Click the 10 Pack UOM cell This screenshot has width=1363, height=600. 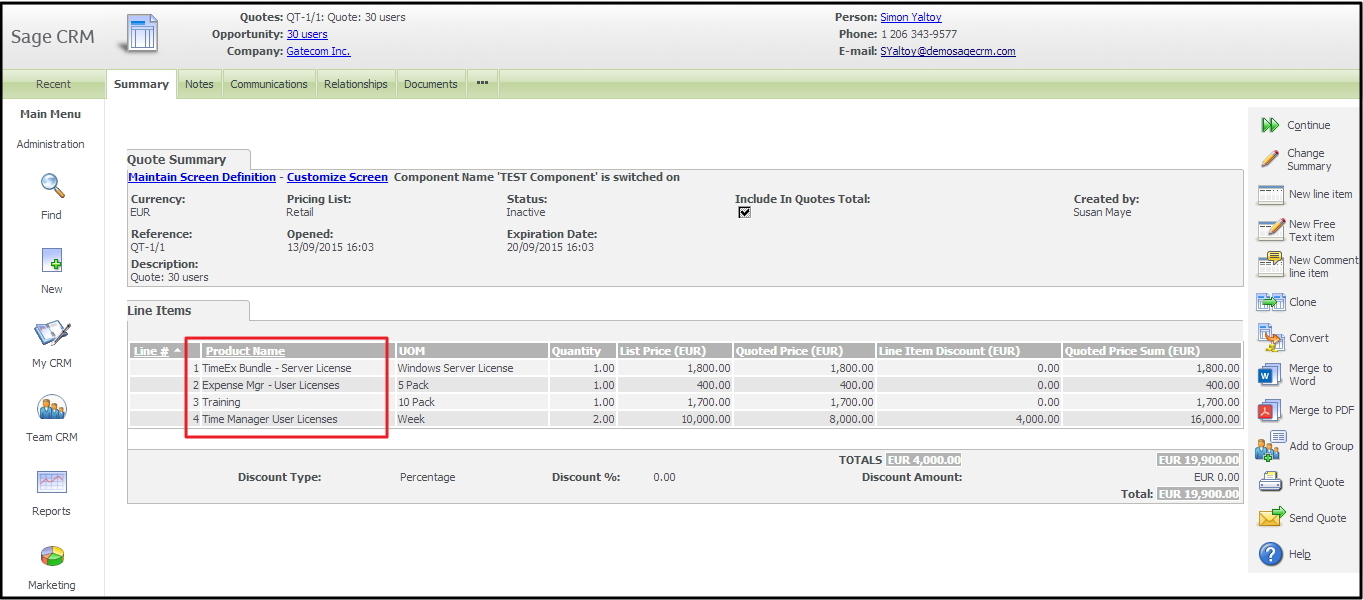[x=472, y=402]
